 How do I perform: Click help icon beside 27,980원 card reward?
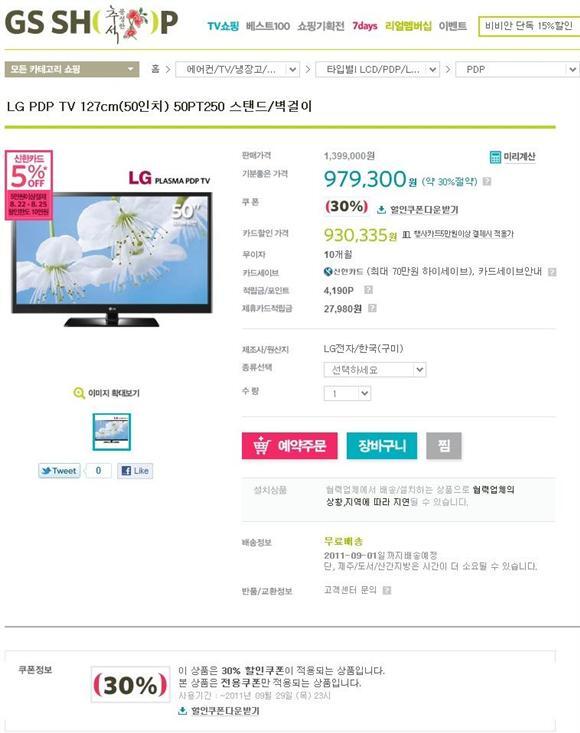coord(372,308)
